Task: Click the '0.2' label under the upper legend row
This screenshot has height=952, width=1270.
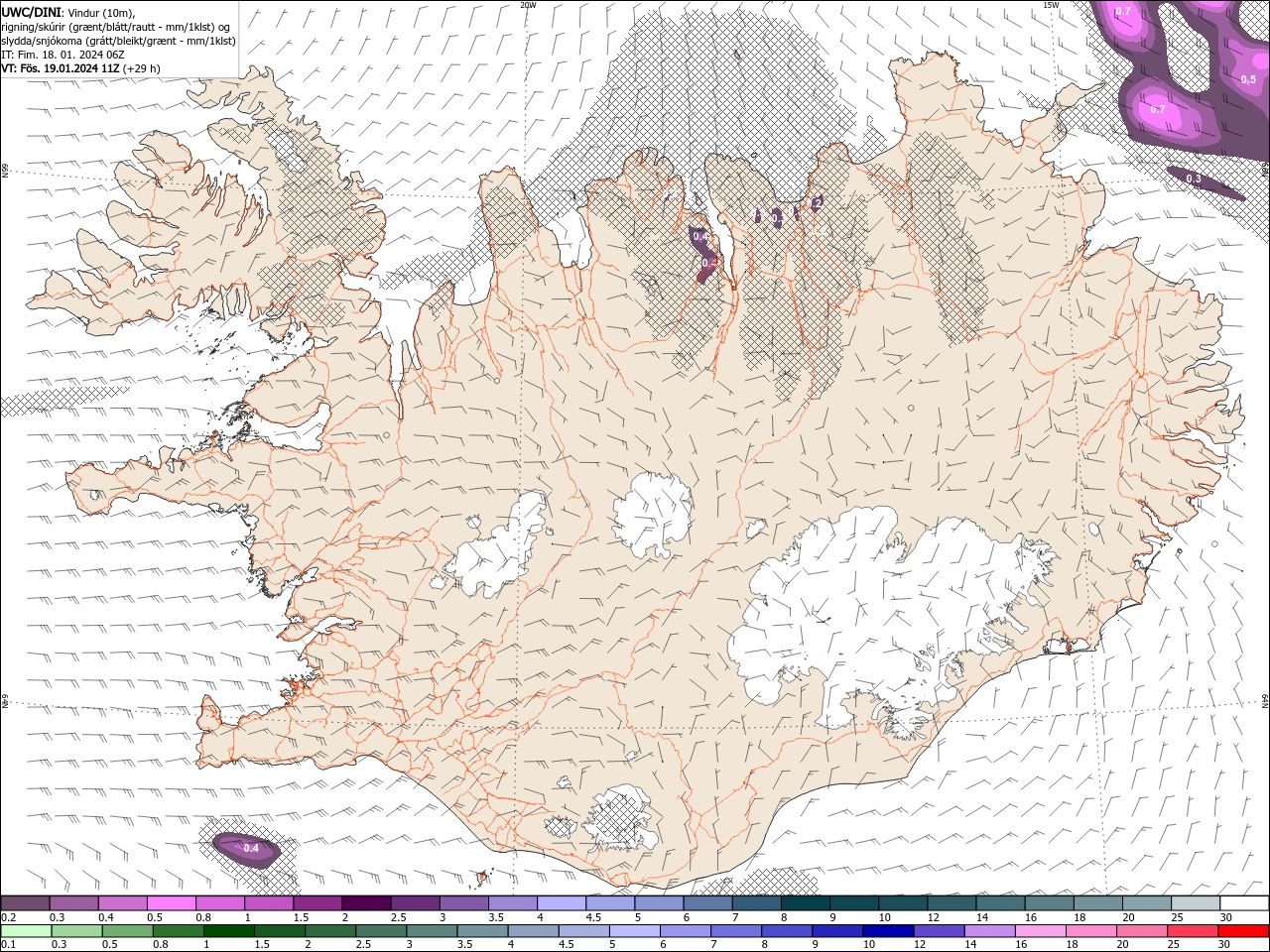Action: coord(8,917)
